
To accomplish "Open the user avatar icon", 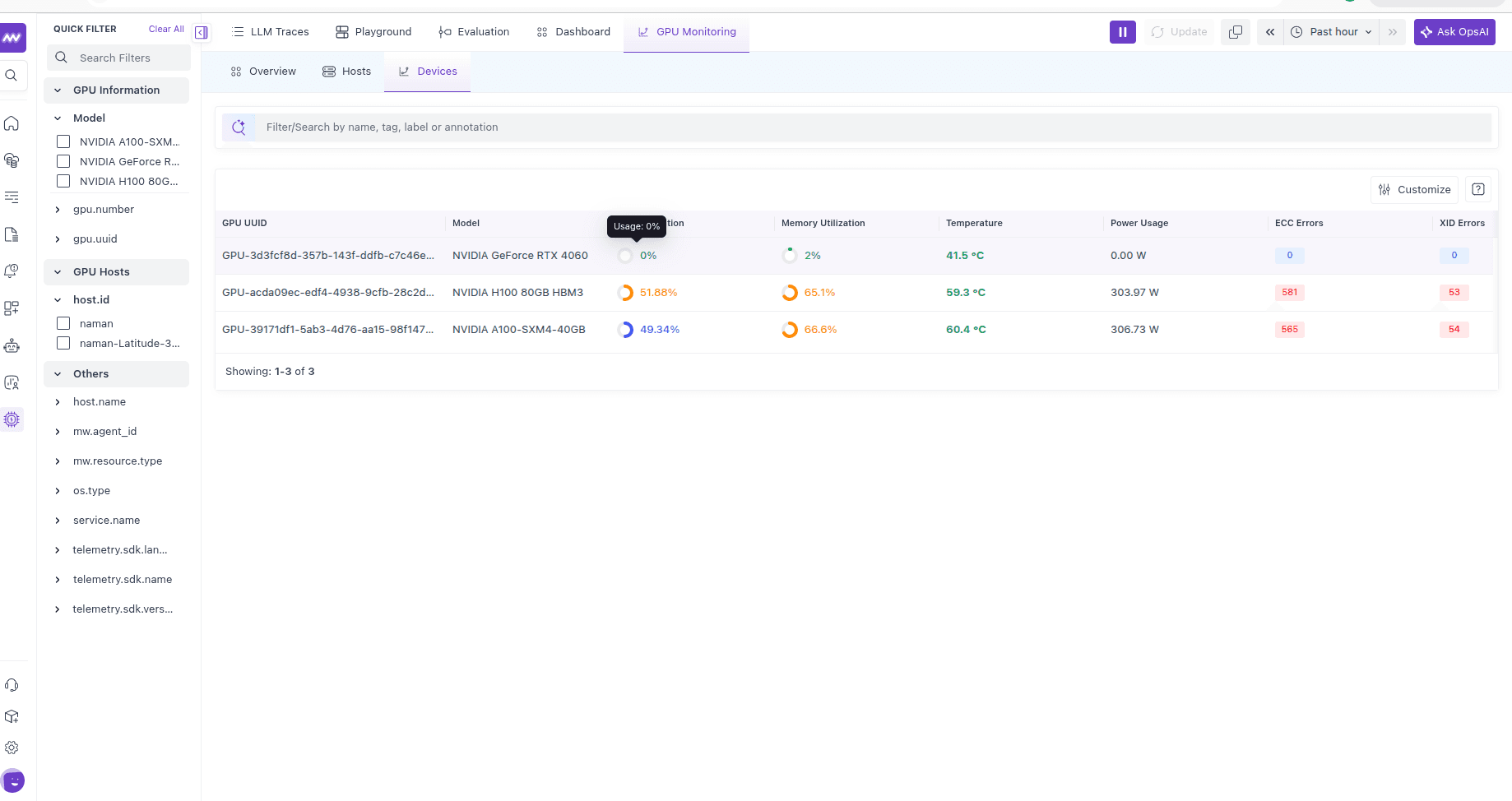I will 13,780.
